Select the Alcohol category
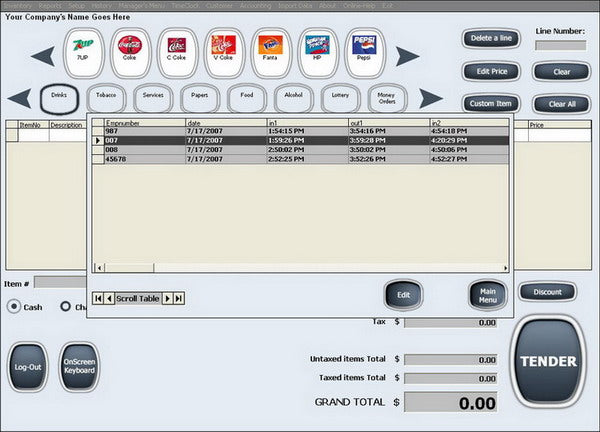Screen dimensions: 600x432 293,99
